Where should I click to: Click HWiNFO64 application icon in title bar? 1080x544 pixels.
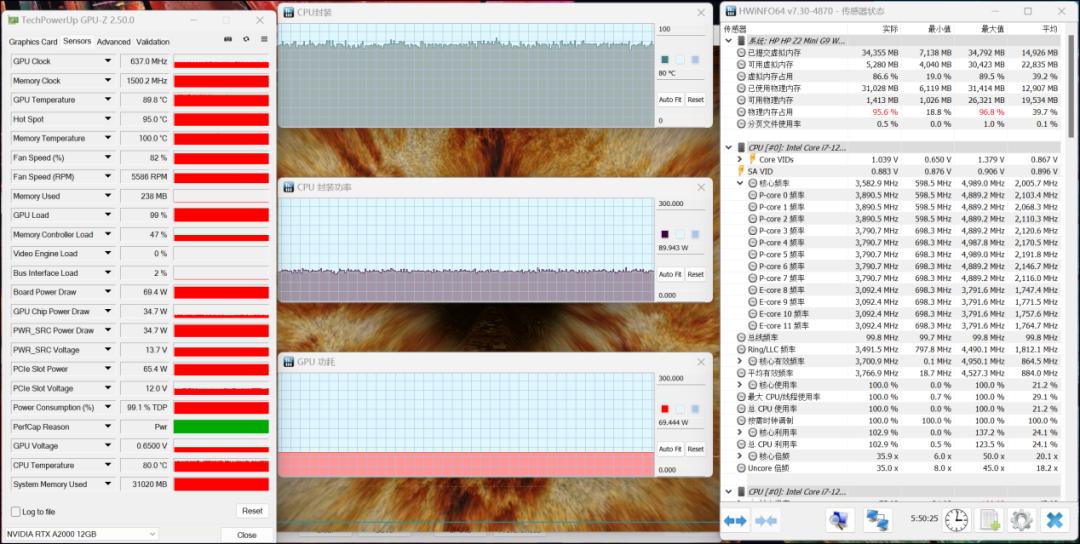click(x=731, y=11)
